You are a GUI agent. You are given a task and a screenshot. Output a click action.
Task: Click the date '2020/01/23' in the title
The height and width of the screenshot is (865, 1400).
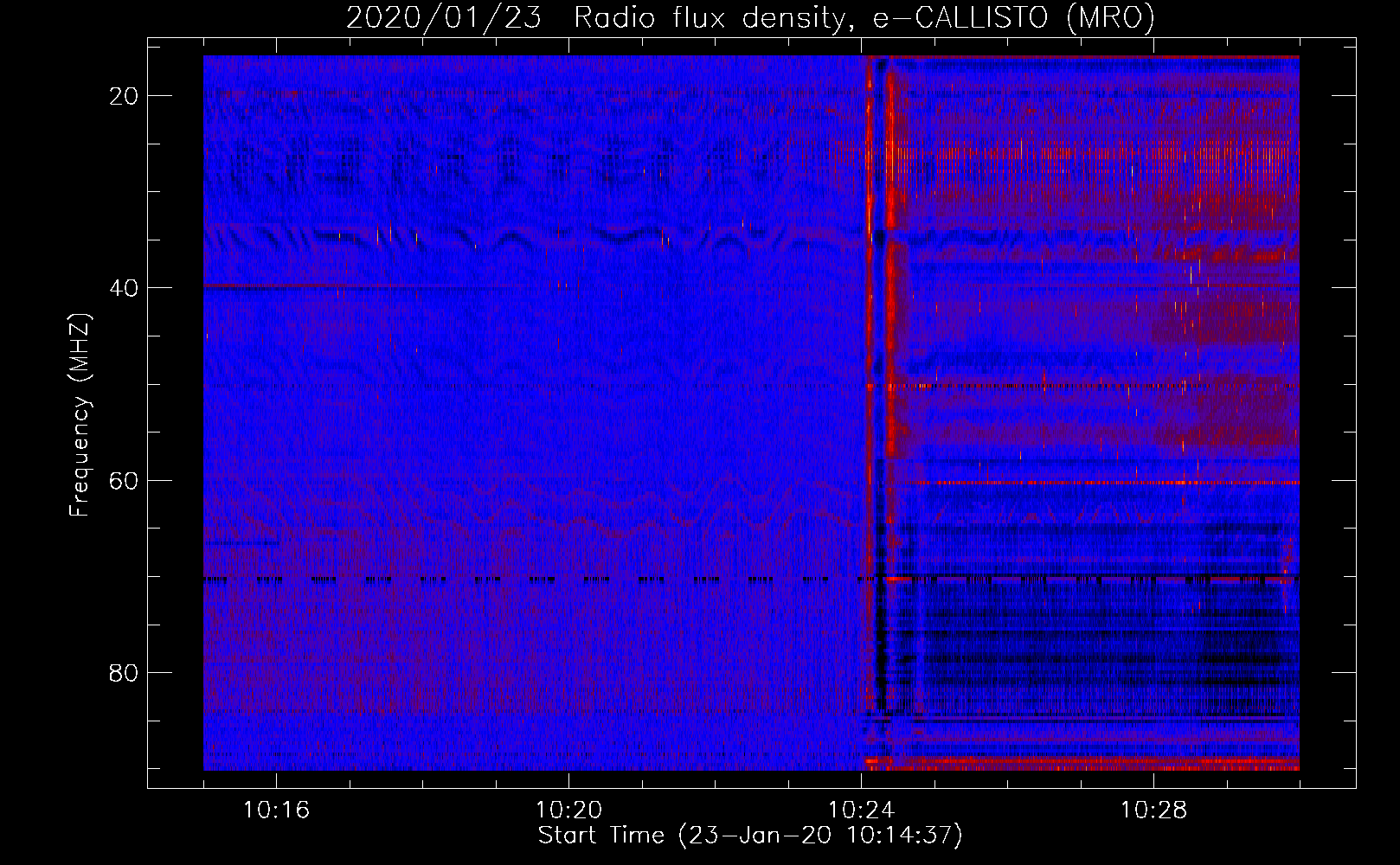444,17
